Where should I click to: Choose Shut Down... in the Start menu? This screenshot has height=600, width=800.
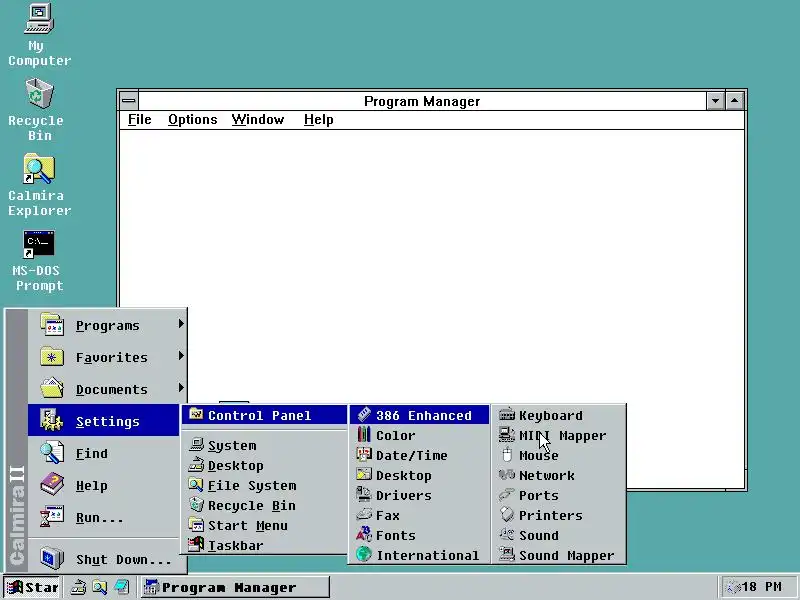(x=108, y=559)
